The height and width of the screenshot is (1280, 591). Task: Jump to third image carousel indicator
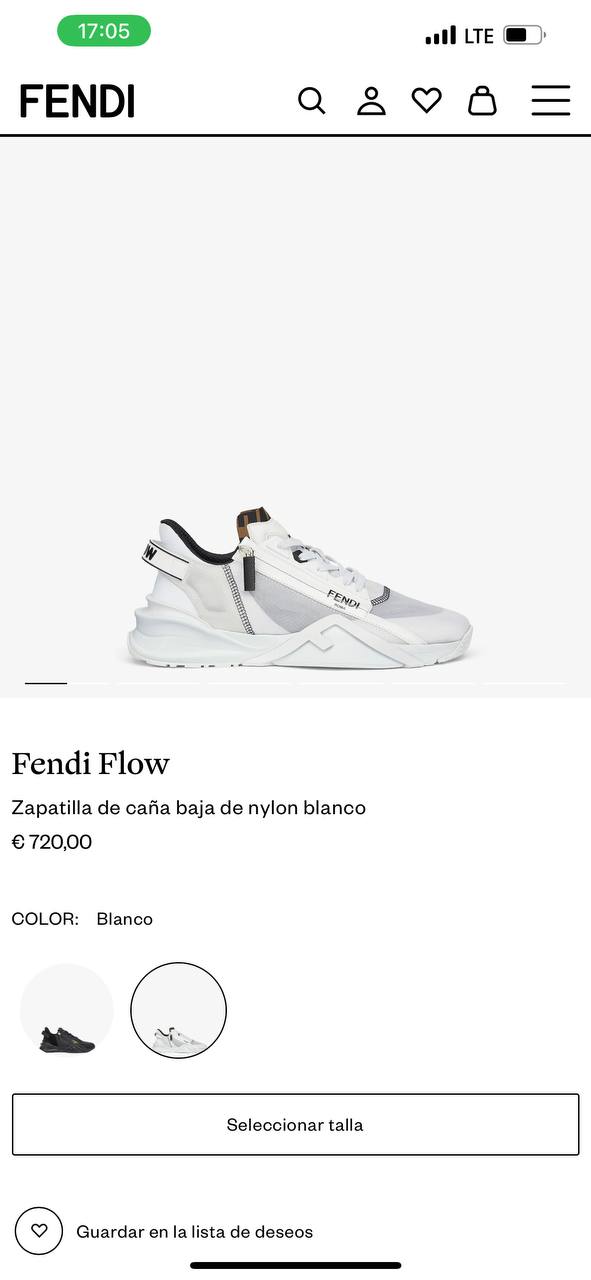[251, 683]
